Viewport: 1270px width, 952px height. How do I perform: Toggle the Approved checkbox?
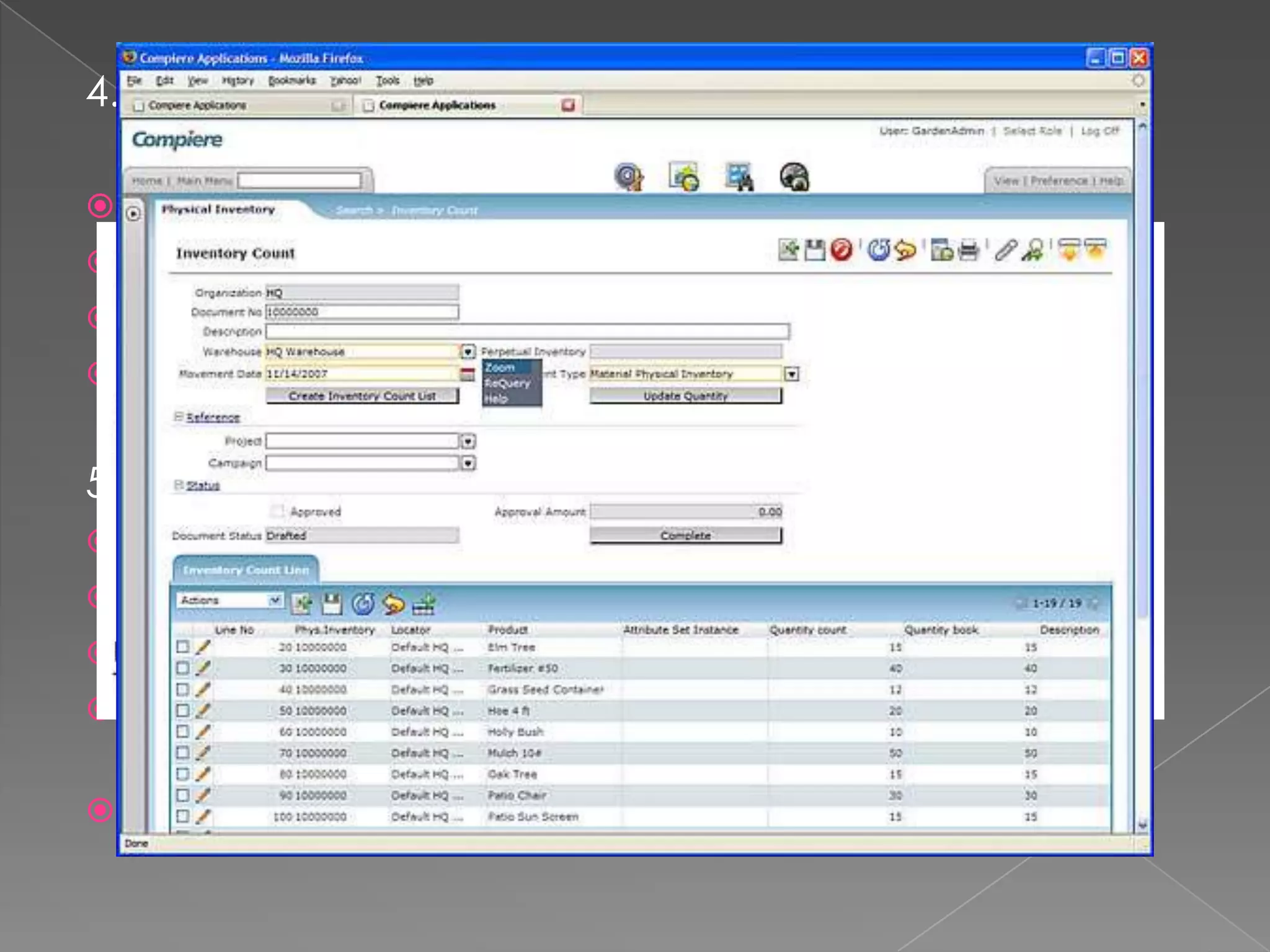[x=277, y=511]
